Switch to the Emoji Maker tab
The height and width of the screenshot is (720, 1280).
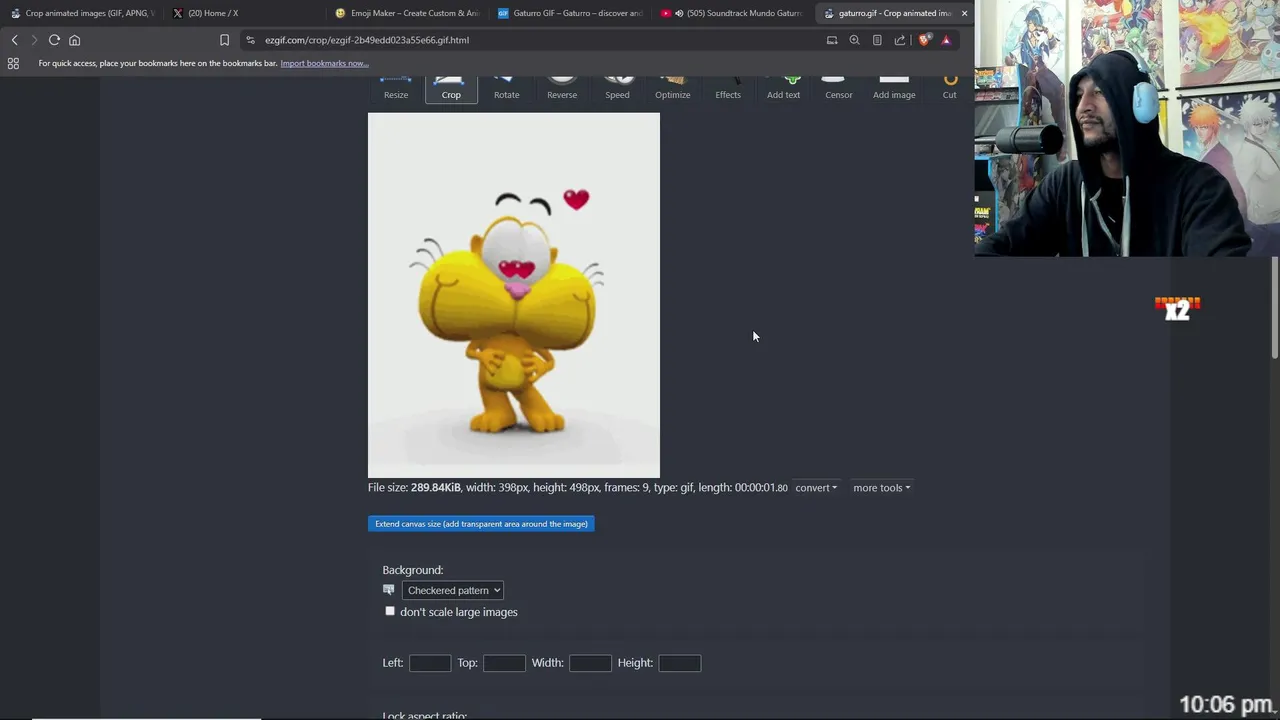click(x=407, y=13)
